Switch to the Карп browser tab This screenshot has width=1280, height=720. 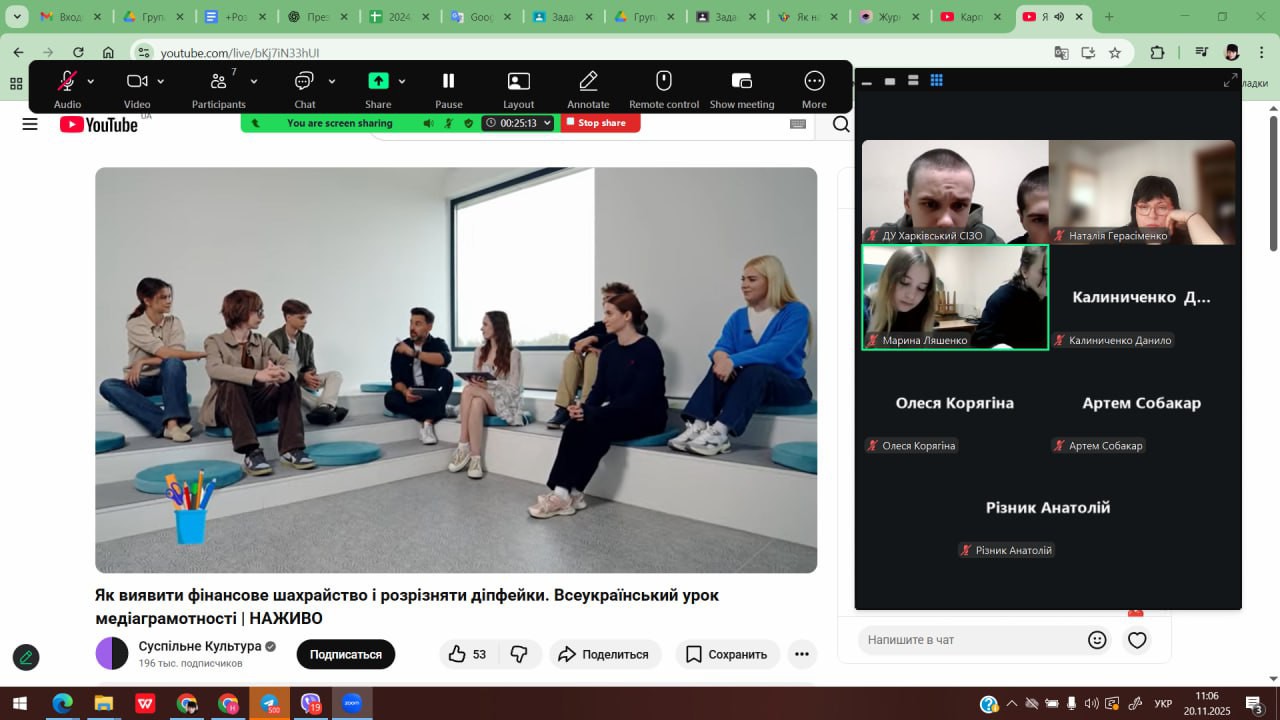coord(968,17)
